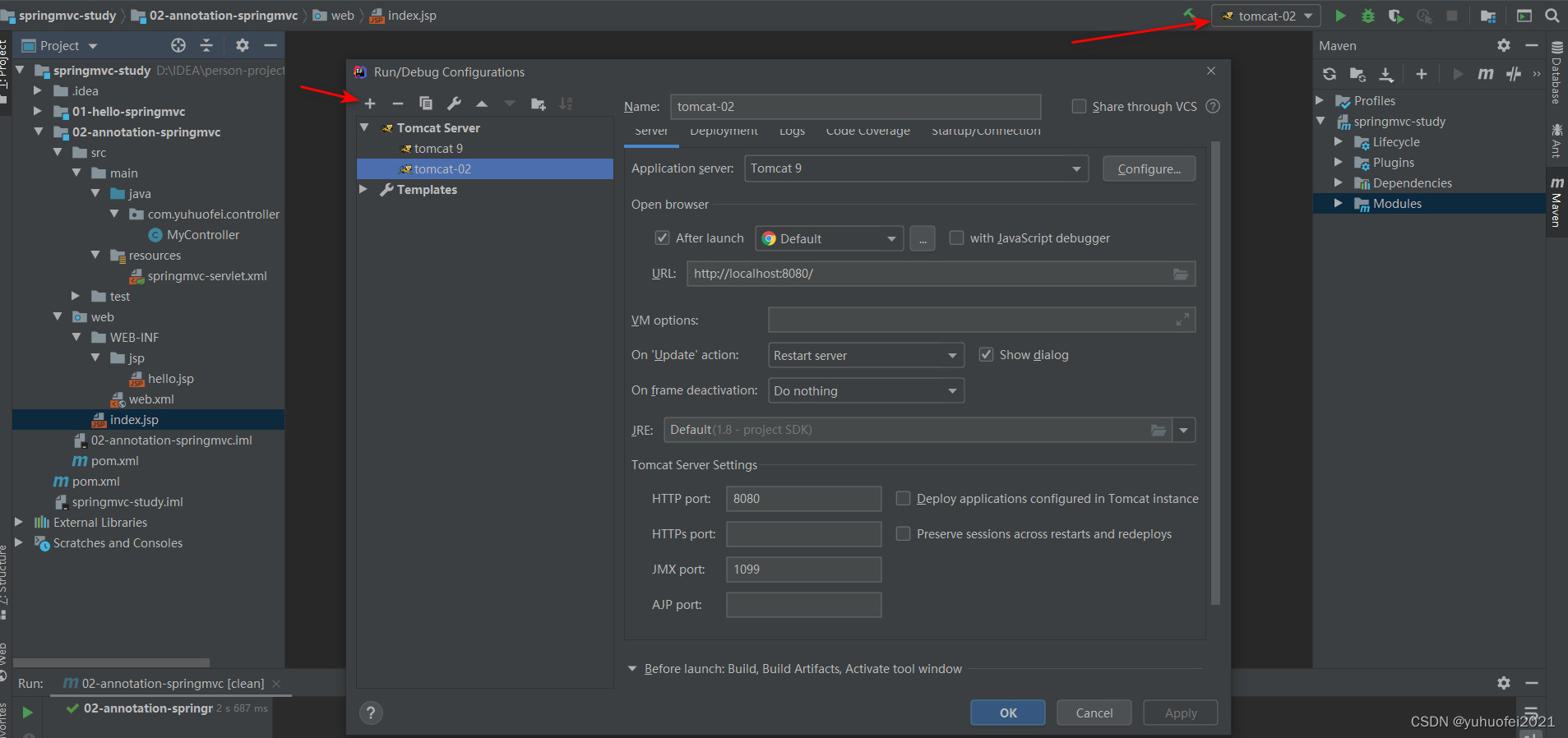Add Maven project plus icon
The height and width of the screenshot is (738, 1568).
pos(1422,74)
